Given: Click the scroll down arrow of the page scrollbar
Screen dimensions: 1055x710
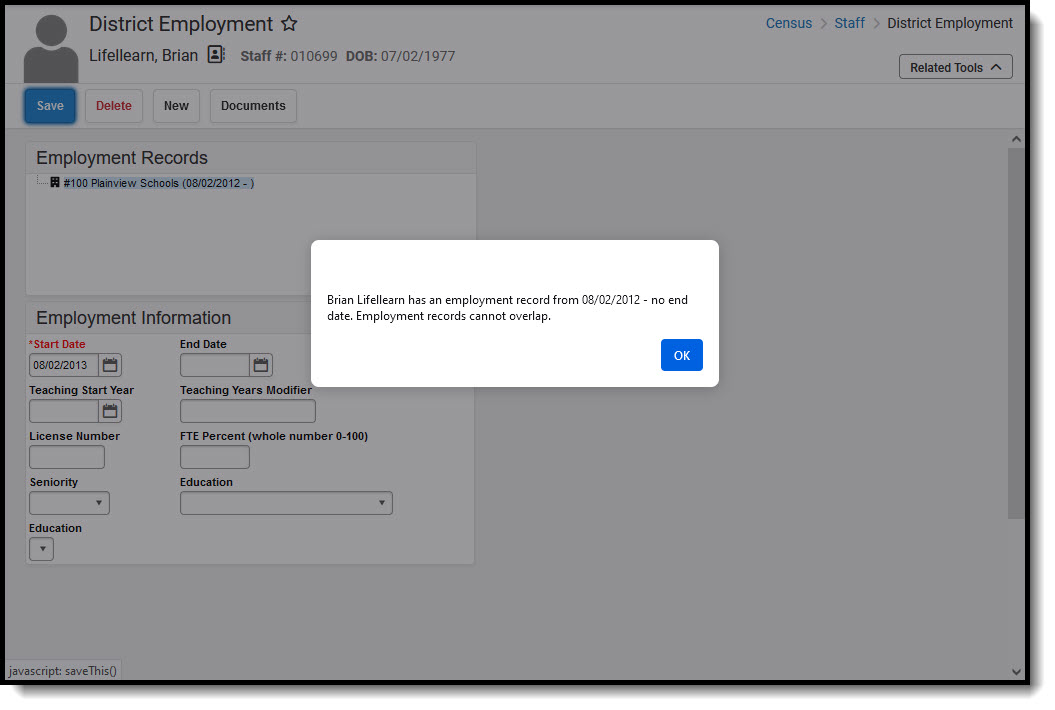Looking at the screenshot, I should pos(1016,671).
